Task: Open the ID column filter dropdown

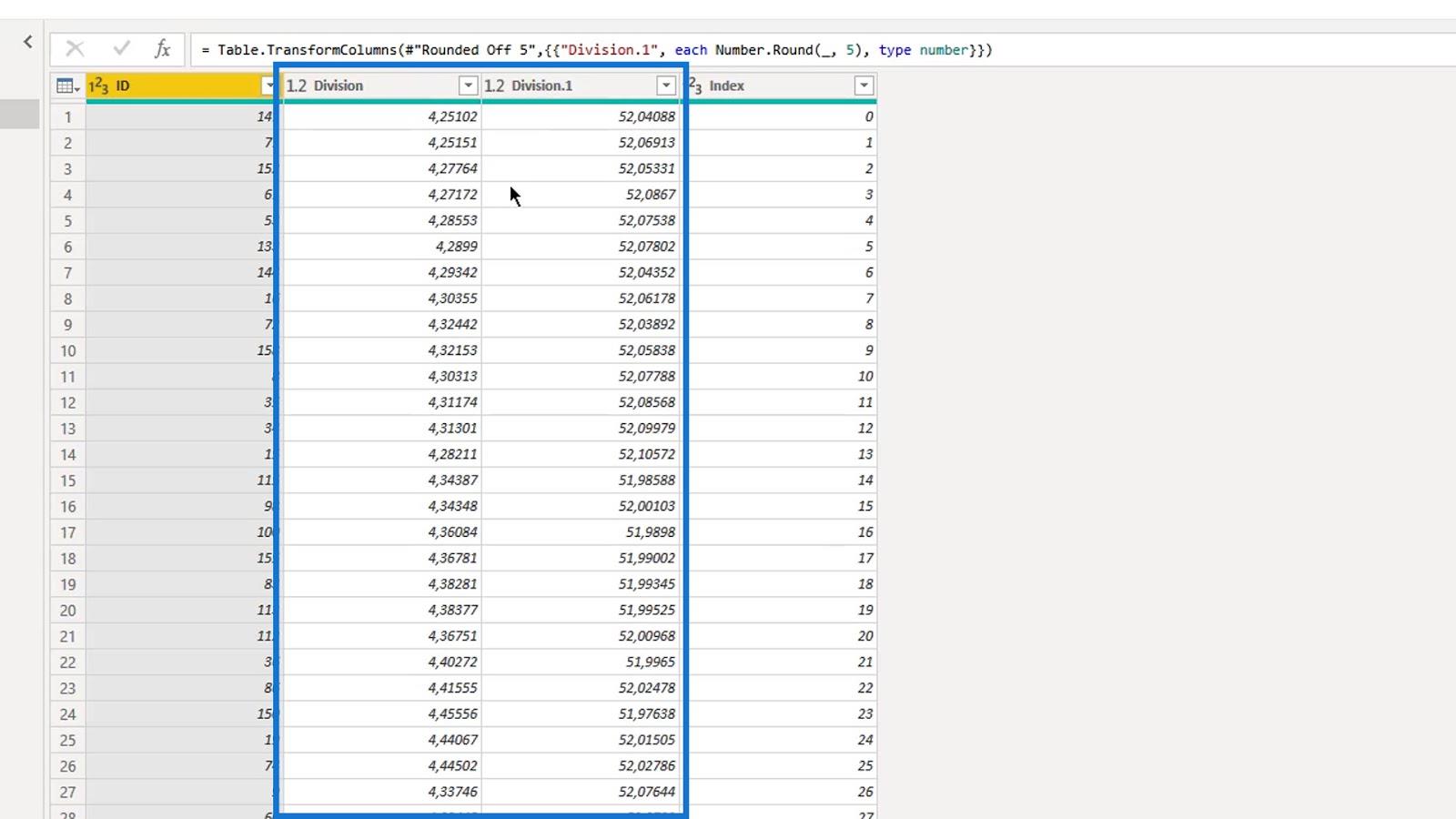Action: (x=269, y=86)
